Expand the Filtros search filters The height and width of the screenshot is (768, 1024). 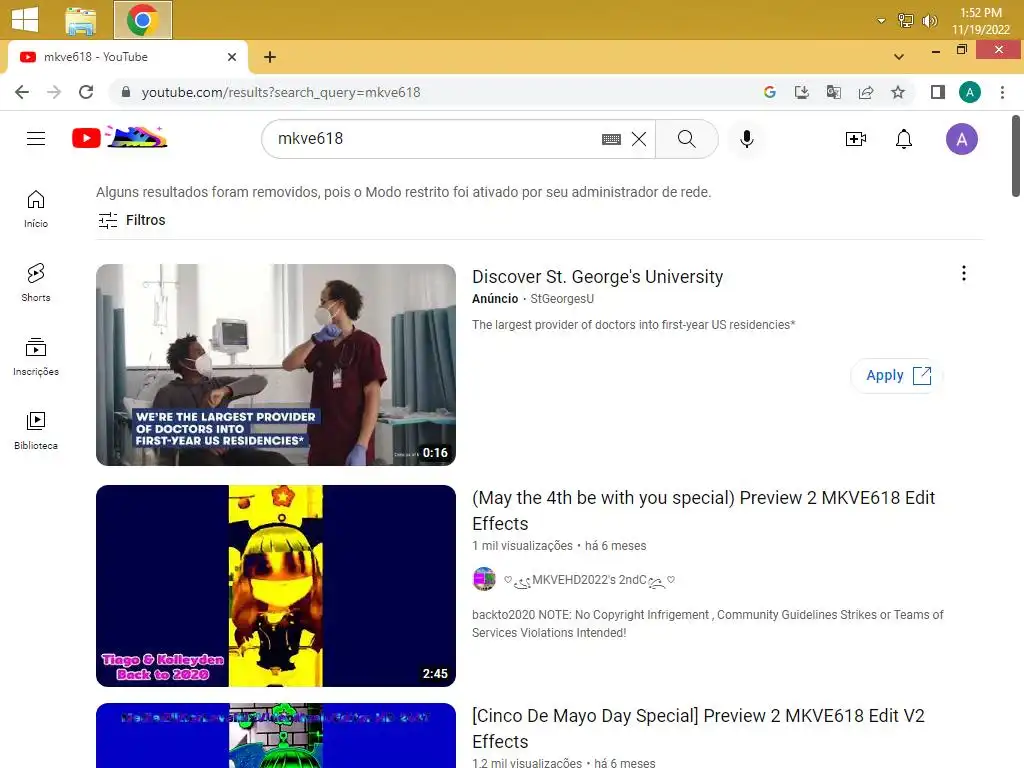coord(132,220)
